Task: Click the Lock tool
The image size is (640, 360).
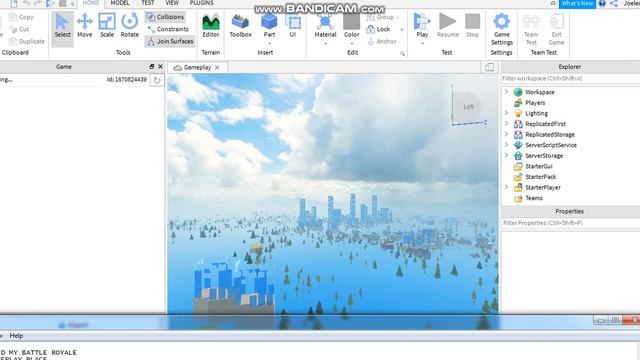Action: (378, 29)
